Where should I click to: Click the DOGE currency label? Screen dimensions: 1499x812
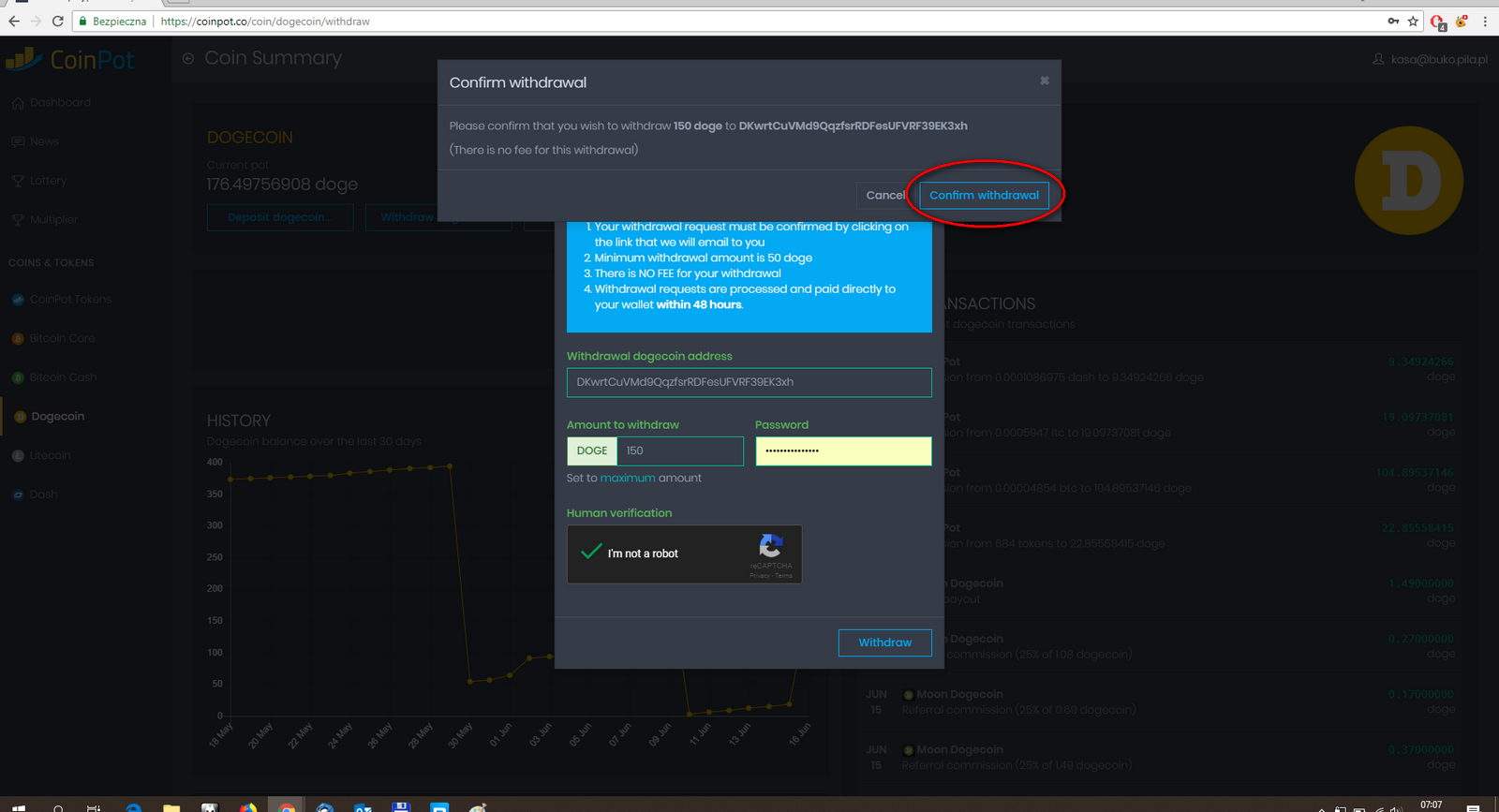click(592, 451)
